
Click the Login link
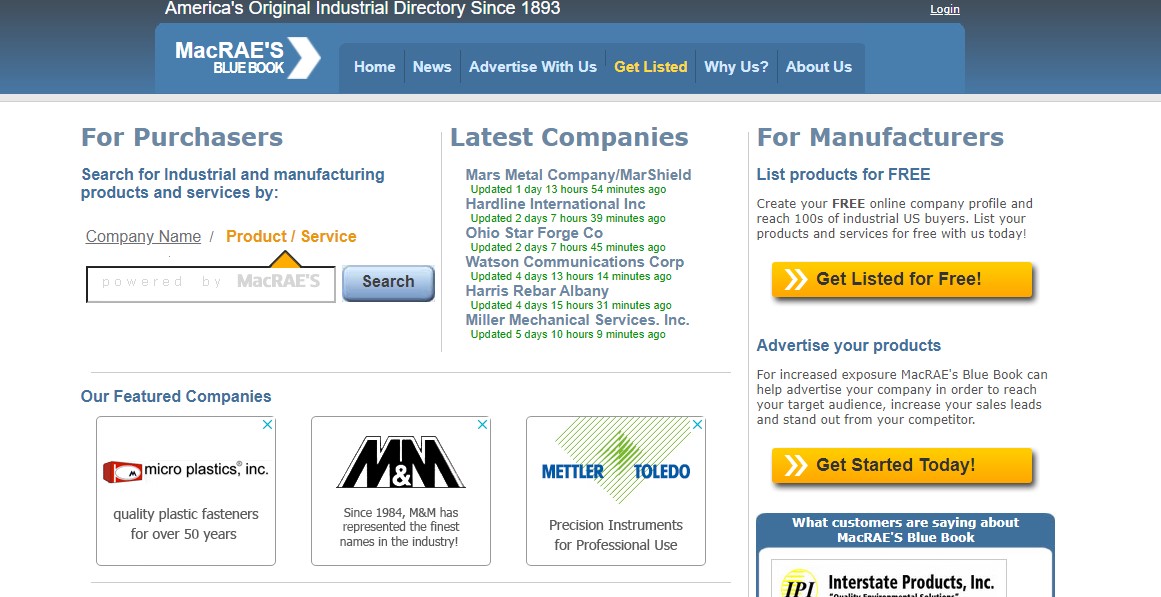click(x=944, y=10)
